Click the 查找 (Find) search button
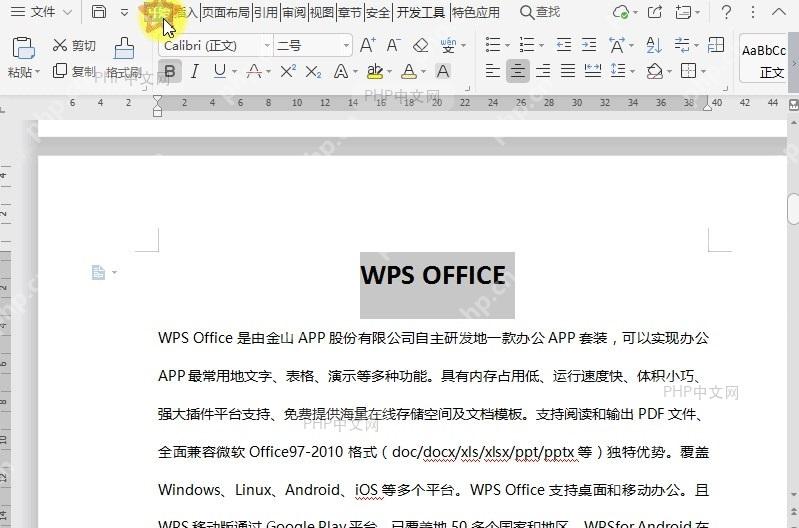799x528 pixels. [x=540, y=12]
